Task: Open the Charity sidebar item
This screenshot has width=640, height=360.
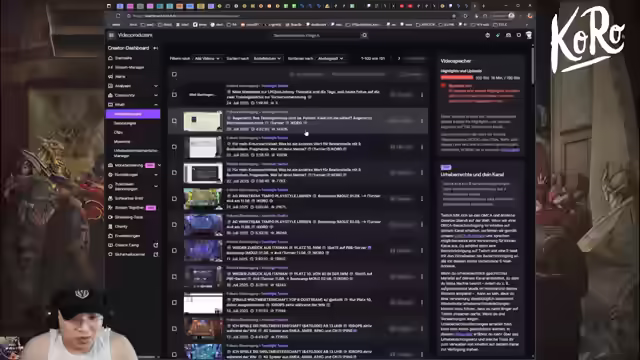Action: 121,227
